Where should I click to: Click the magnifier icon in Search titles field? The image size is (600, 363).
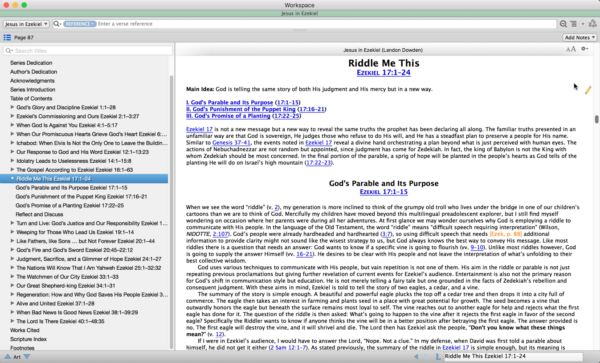pyautogui.click(x=9, y=50)
